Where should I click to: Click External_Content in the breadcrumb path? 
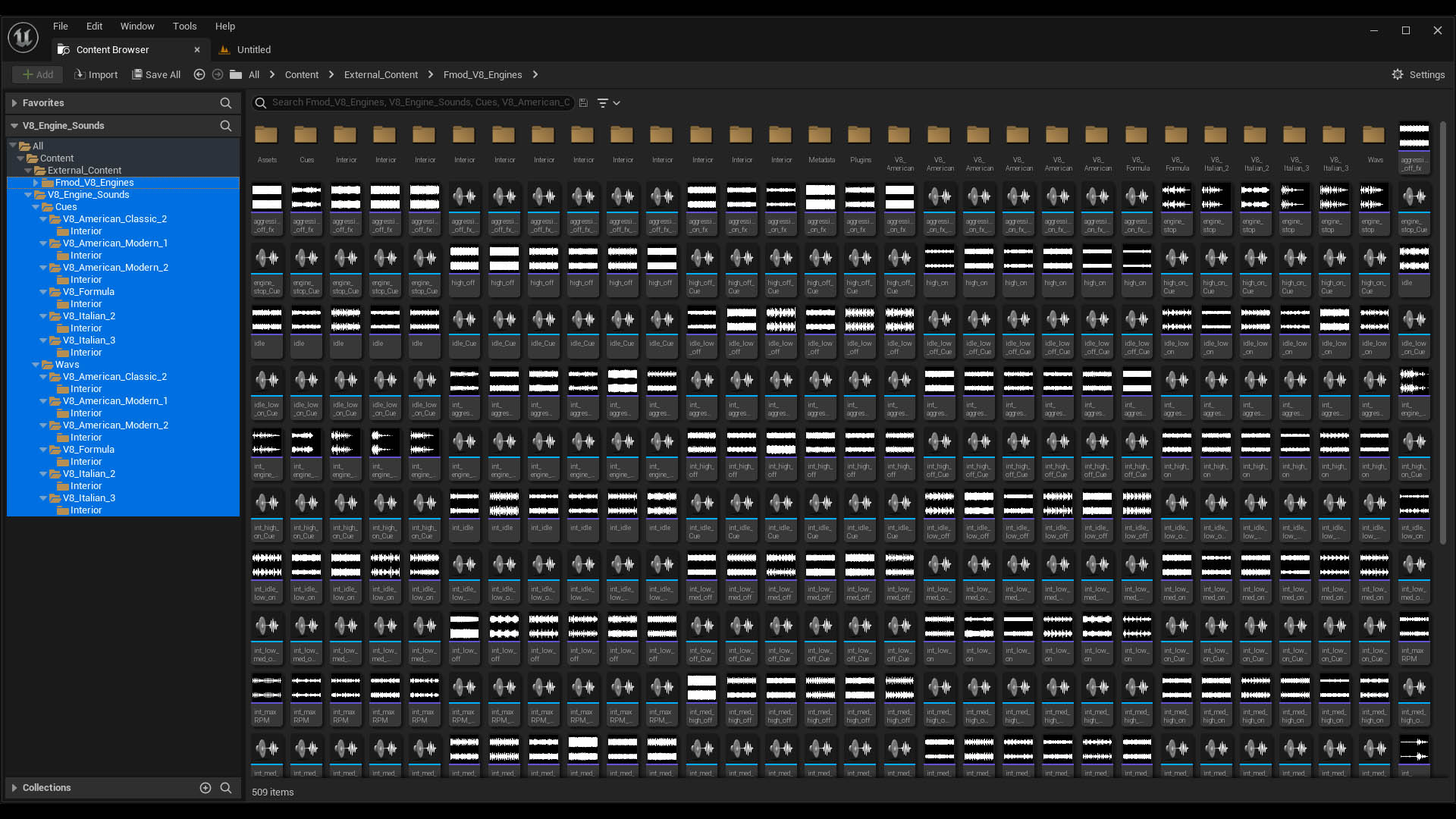381,74
